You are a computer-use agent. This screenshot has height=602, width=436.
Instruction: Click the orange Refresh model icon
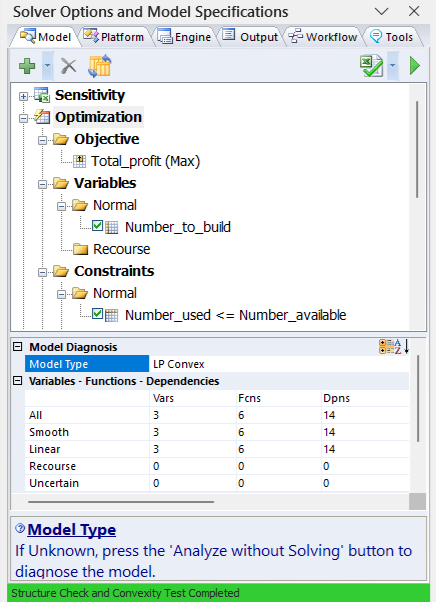click(100, 66)
